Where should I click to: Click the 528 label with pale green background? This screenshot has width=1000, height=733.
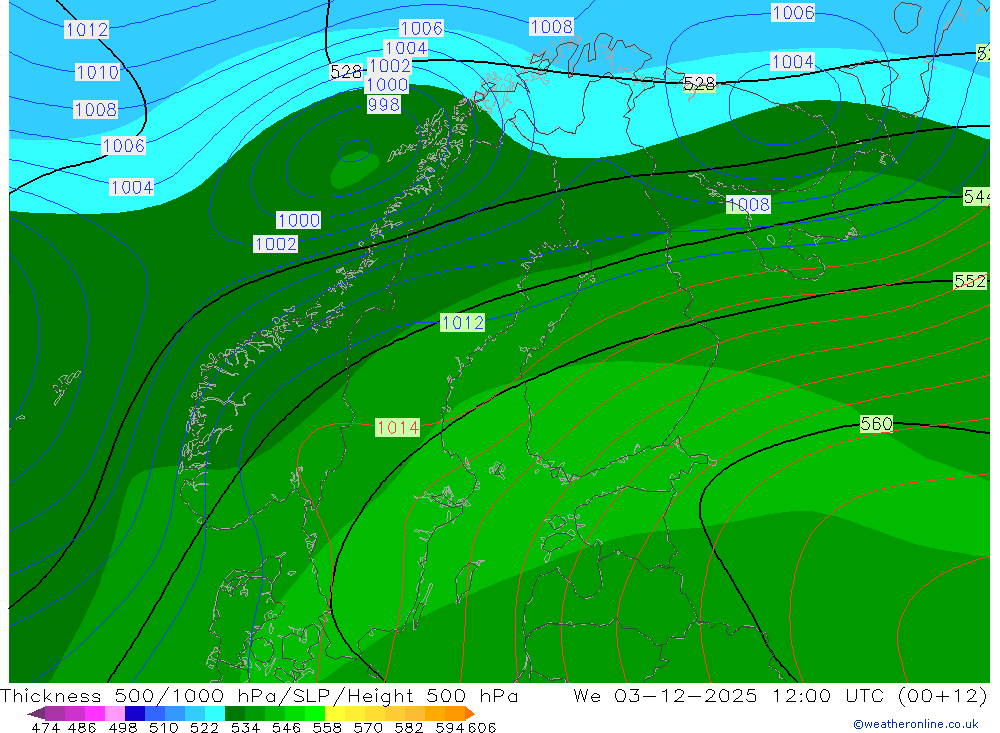click(699, 84)
